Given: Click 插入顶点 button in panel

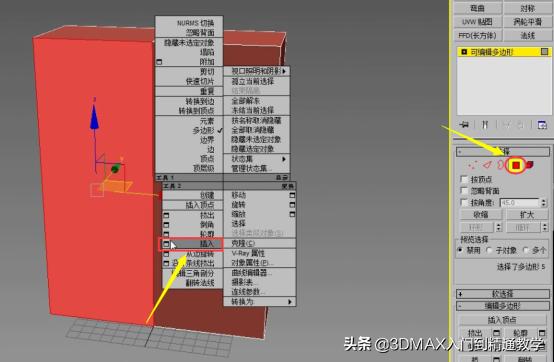Looking at the screenshot, I should point(502,320).
